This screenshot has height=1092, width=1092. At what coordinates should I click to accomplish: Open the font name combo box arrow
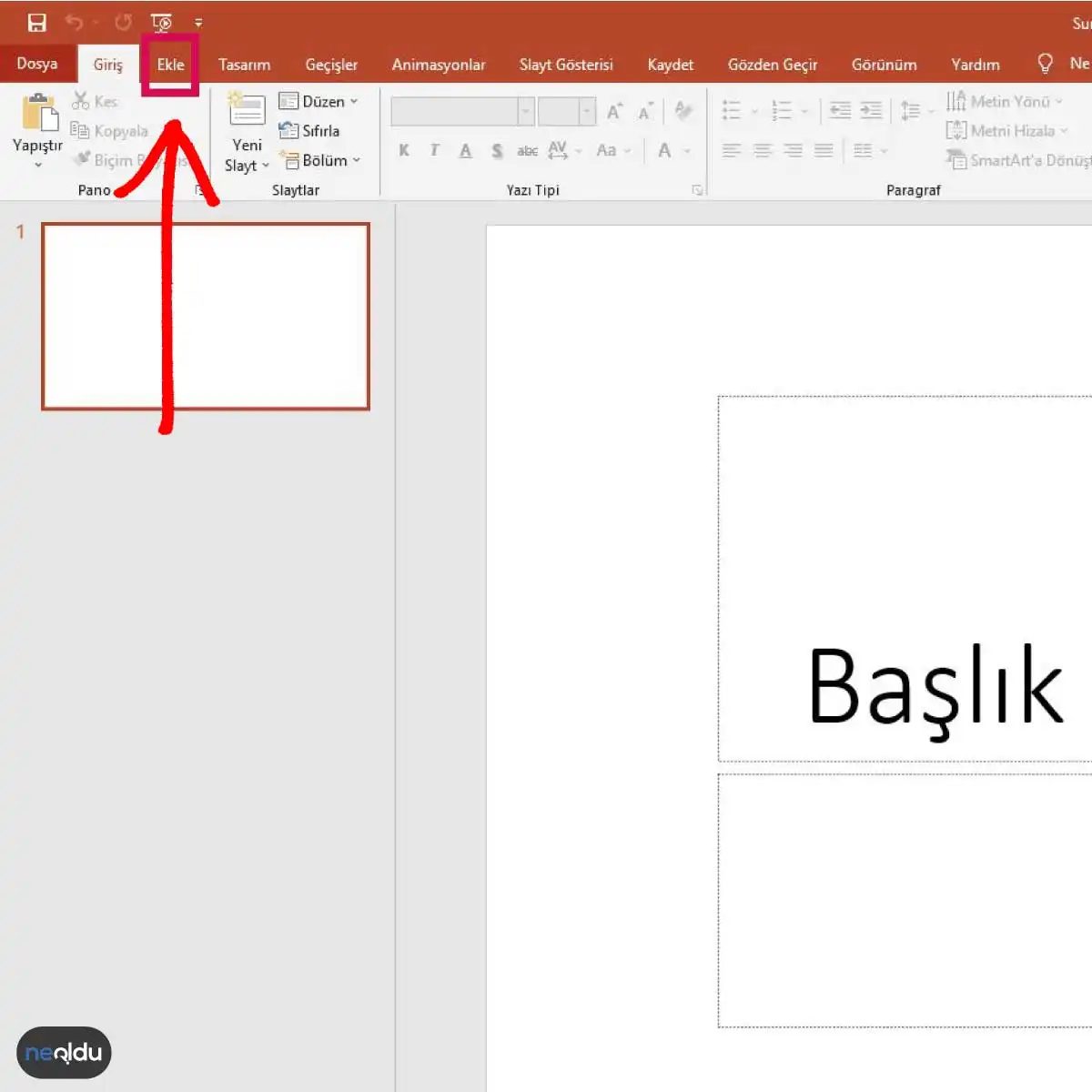pyautogui.click(x=526, y=111)
